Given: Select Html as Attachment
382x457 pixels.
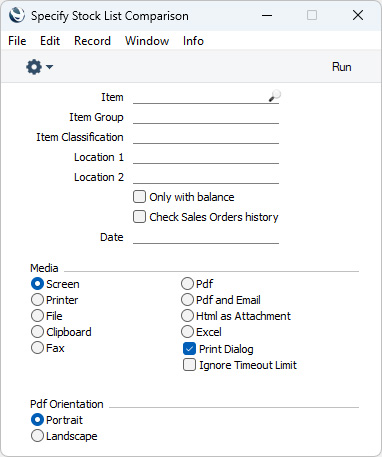Looking at the screenshot, I should (x=187, y=316).
